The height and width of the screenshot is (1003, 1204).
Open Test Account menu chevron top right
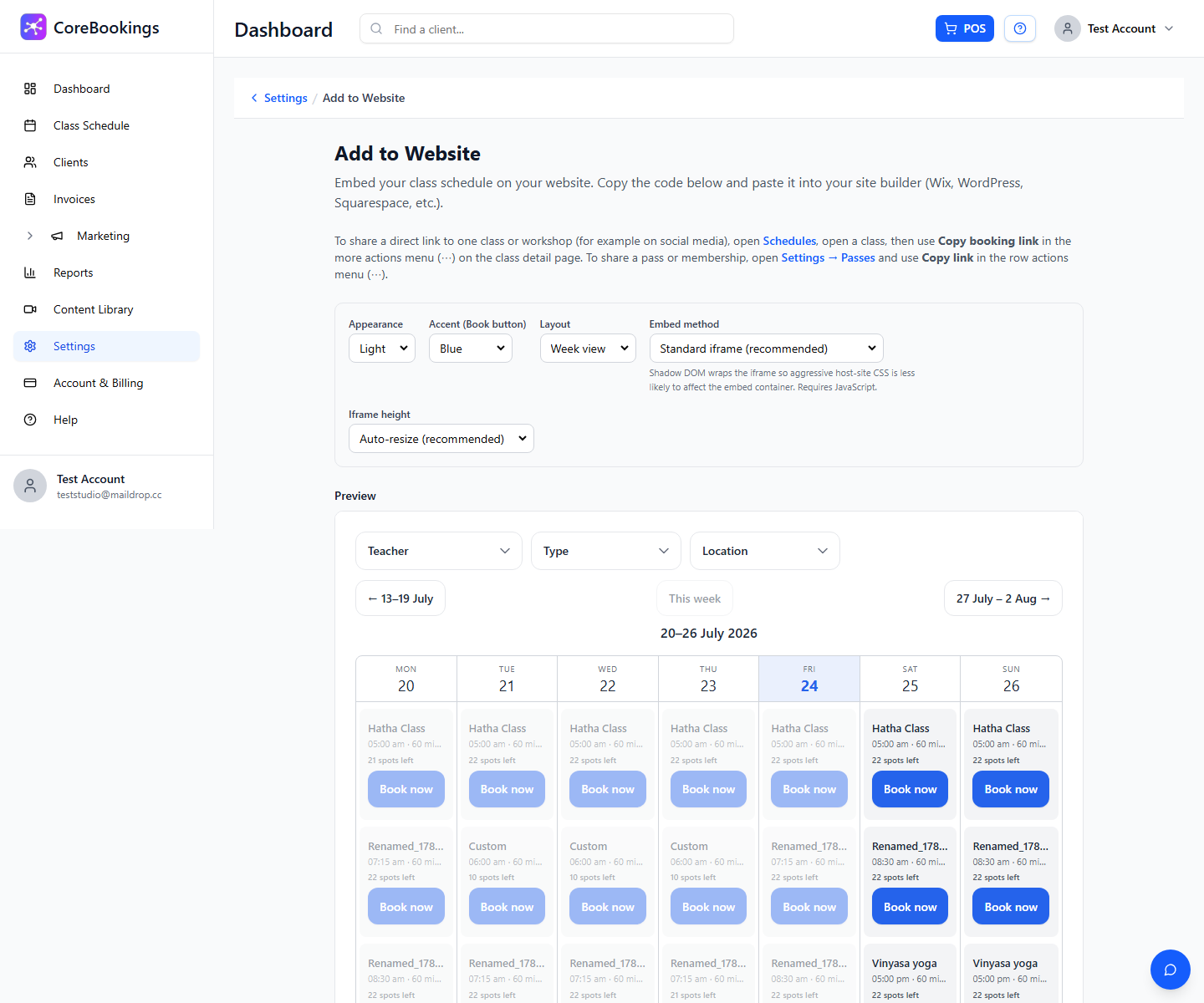(1169, 28)
